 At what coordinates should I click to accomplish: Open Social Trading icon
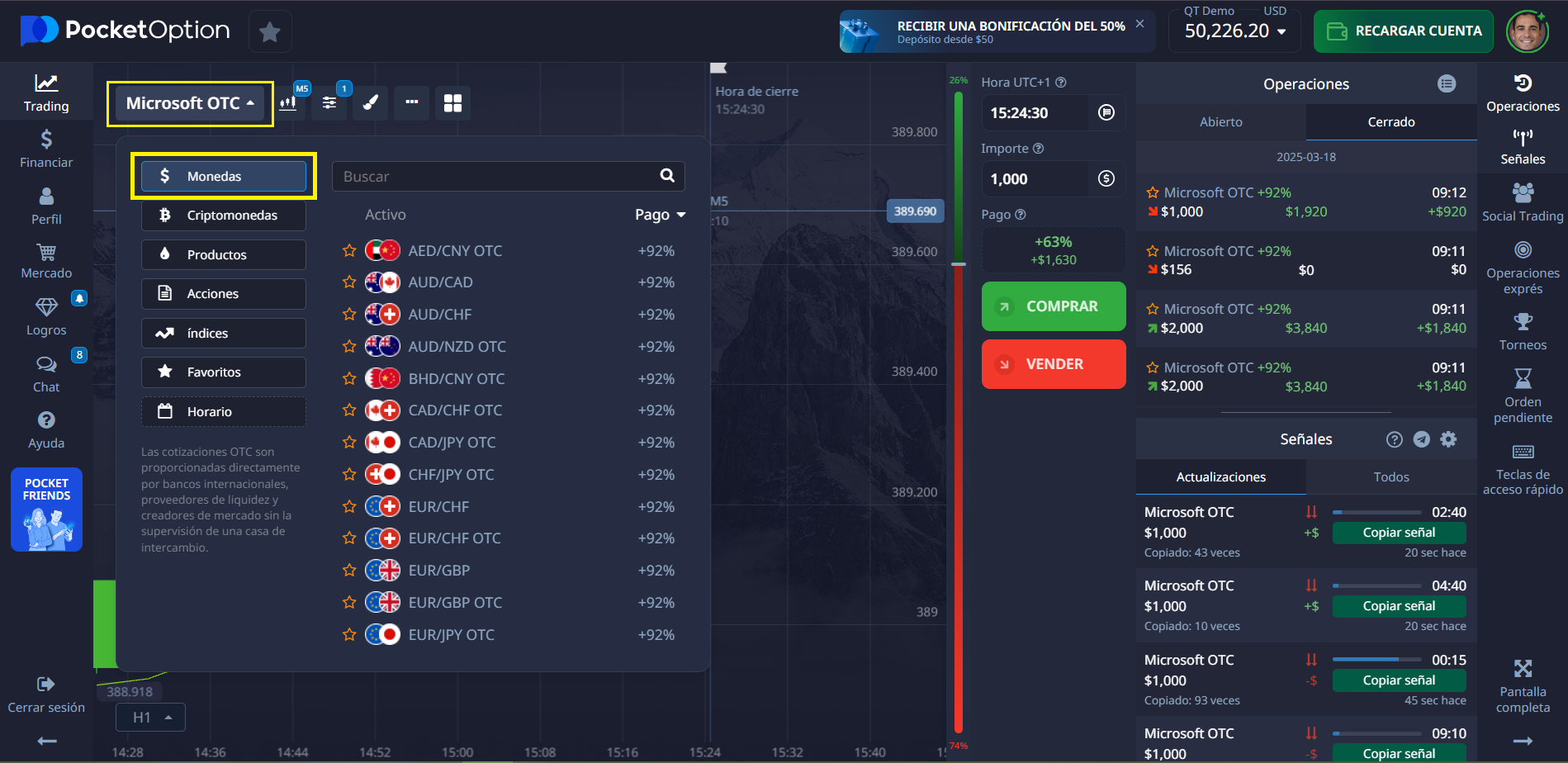(1523, 193)
